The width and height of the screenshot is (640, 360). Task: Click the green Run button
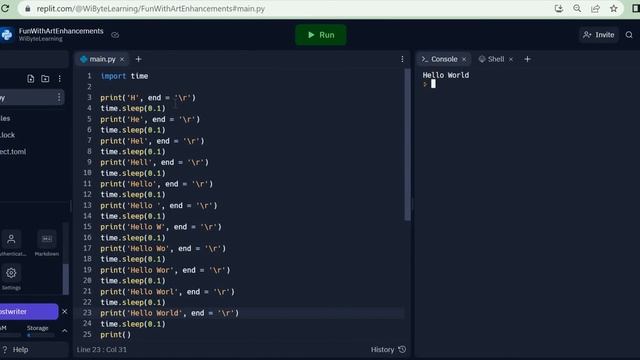321,35
